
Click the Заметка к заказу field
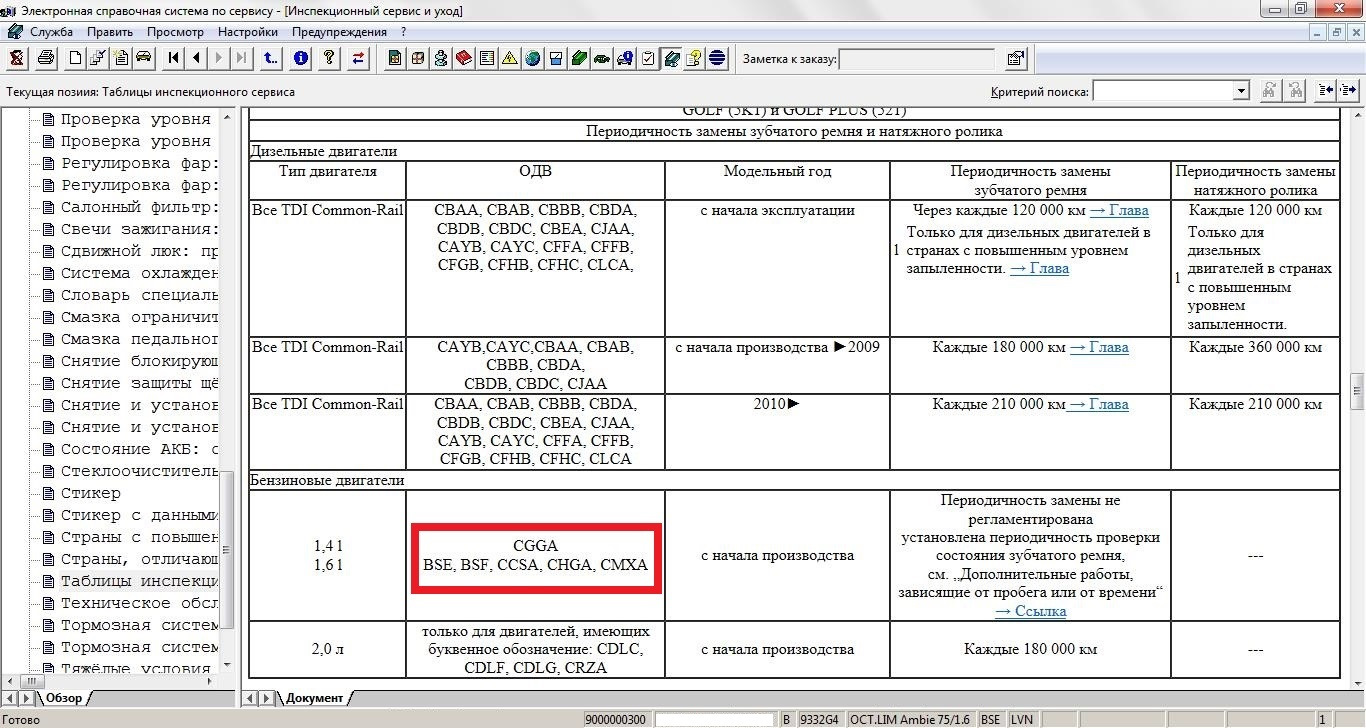(x=917, y=59)
